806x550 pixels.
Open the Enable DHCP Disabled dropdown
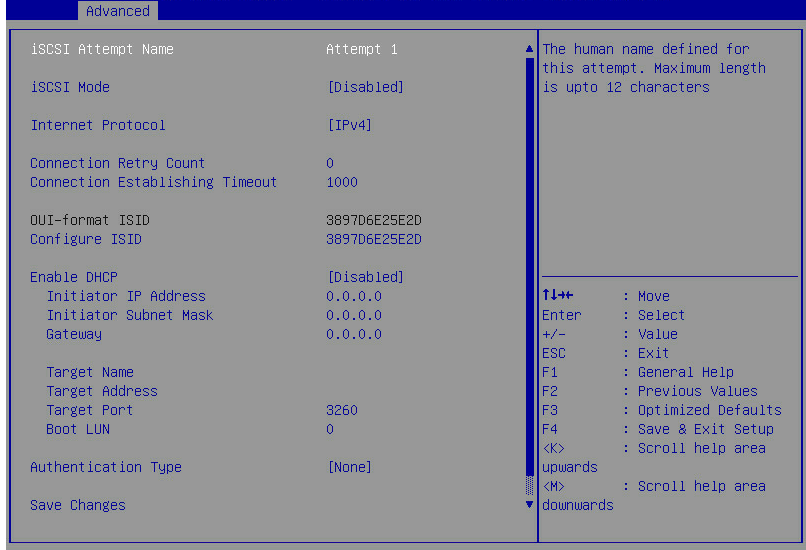(365, 278)
